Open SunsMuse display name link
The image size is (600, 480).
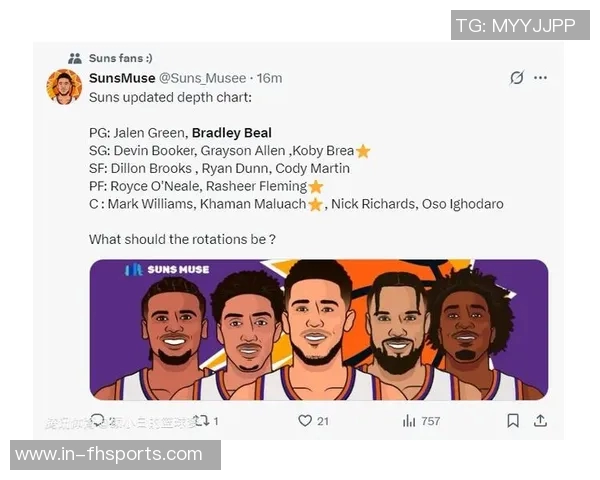122,78
